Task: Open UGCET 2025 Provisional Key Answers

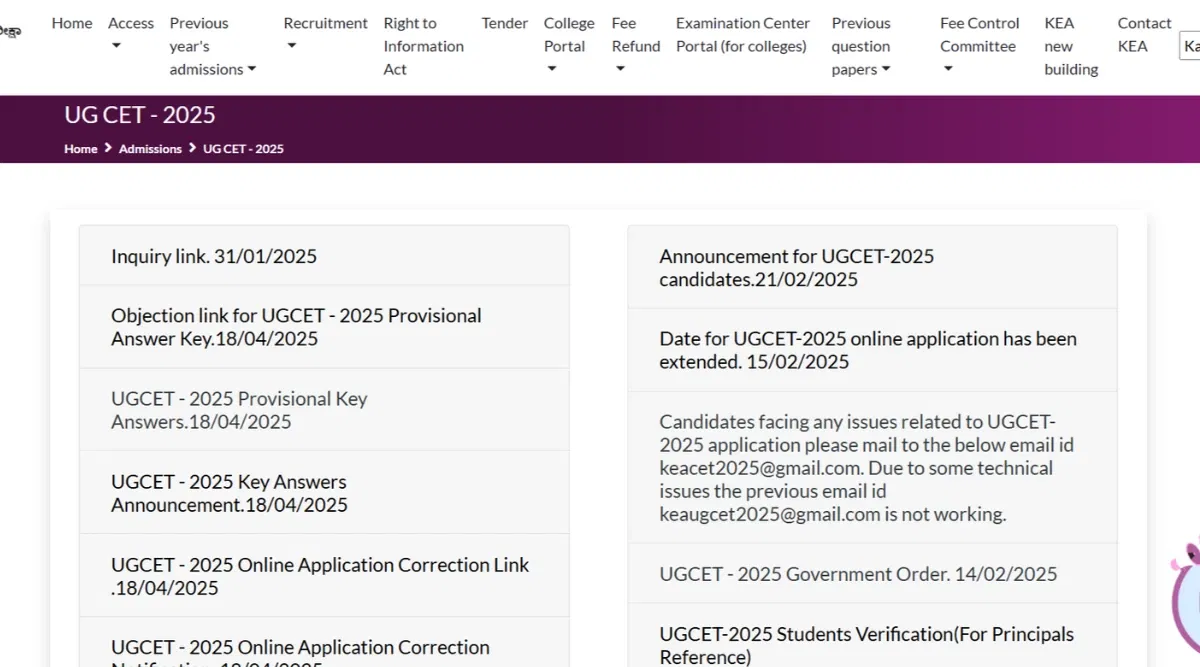Action: 239,410
